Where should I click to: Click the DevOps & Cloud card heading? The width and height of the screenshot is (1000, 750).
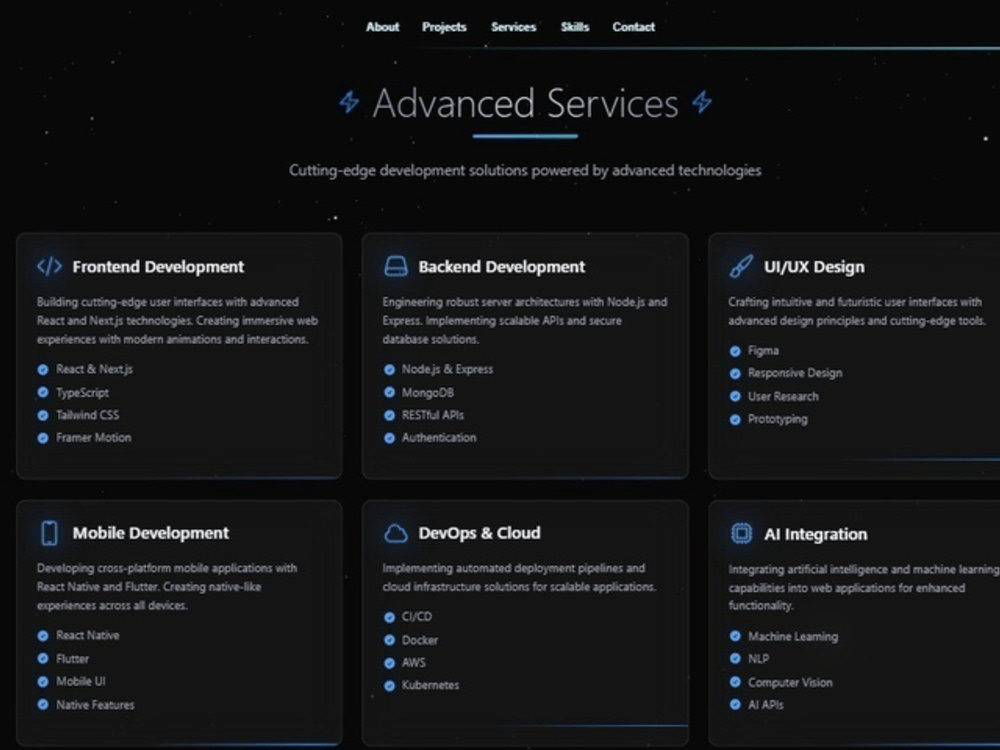(479, 533)
